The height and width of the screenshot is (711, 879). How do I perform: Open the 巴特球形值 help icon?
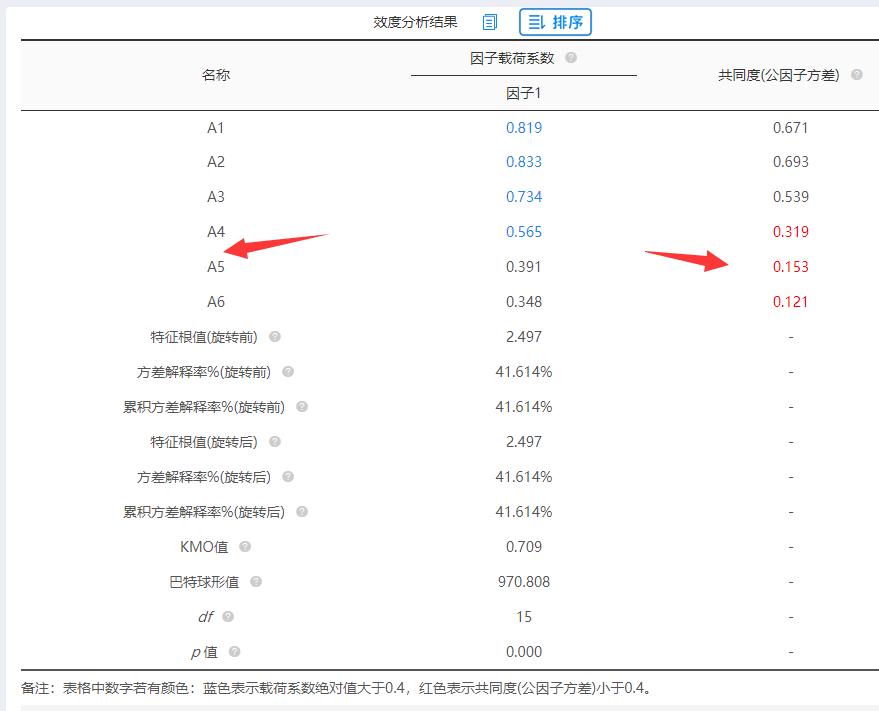coord(257,582)
